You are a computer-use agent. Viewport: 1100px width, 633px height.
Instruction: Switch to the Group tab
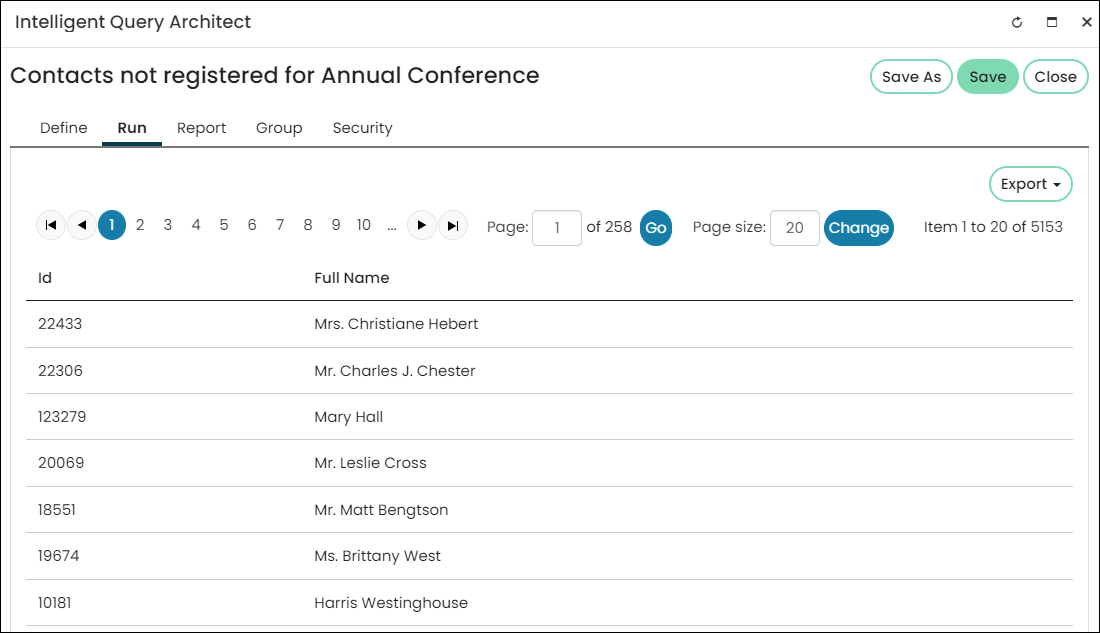click(279, 128)
